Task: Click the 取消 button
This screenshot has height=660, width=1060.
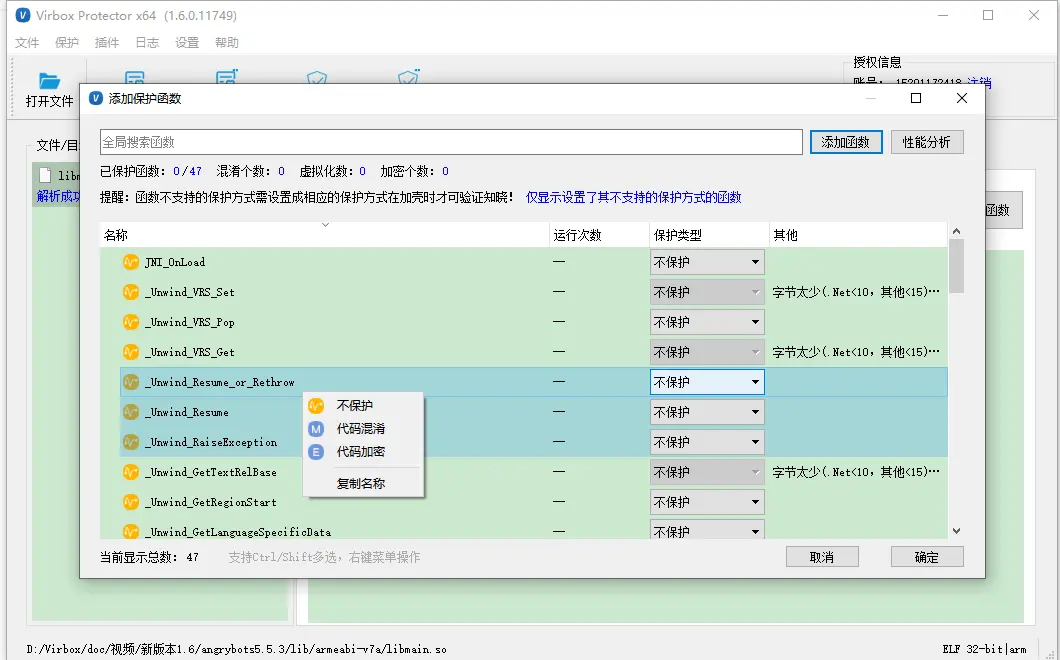Action: point(822,557)
